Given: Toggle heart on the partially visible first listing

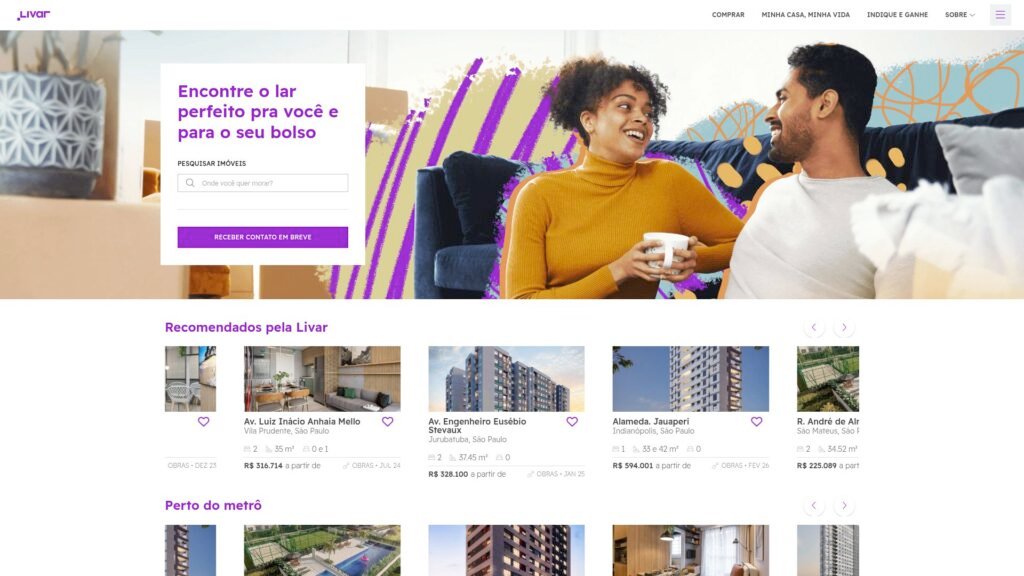Looking at the screenshot, I should coord(204,422).
